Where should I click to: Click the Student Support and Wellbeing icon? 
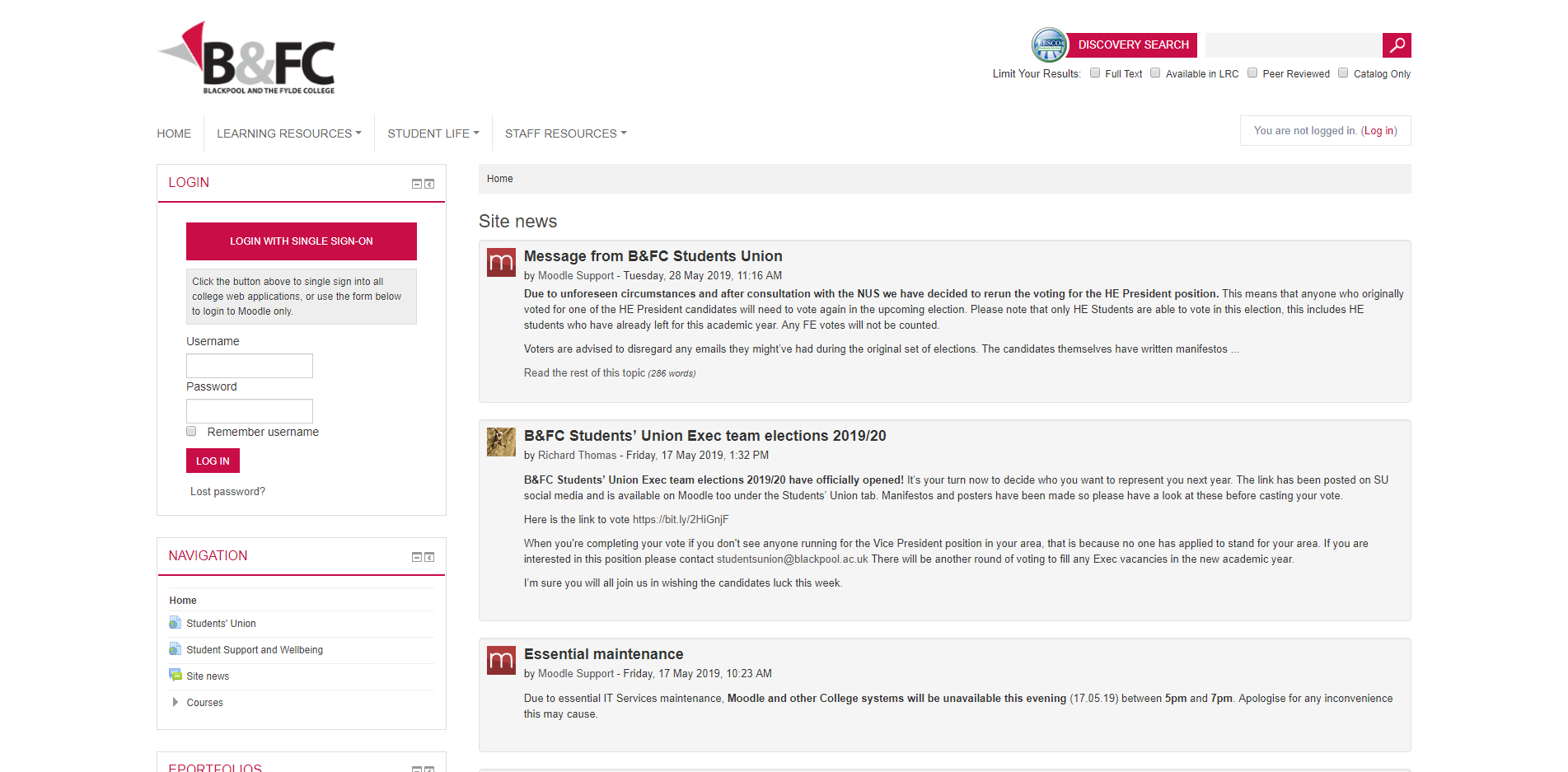(x=175, y=649)
